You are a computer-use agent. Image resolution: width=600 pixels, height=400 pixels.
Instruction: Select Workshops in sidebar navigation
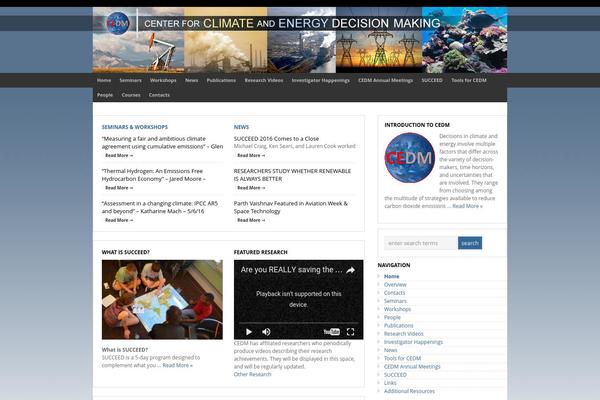coord(398,309)
